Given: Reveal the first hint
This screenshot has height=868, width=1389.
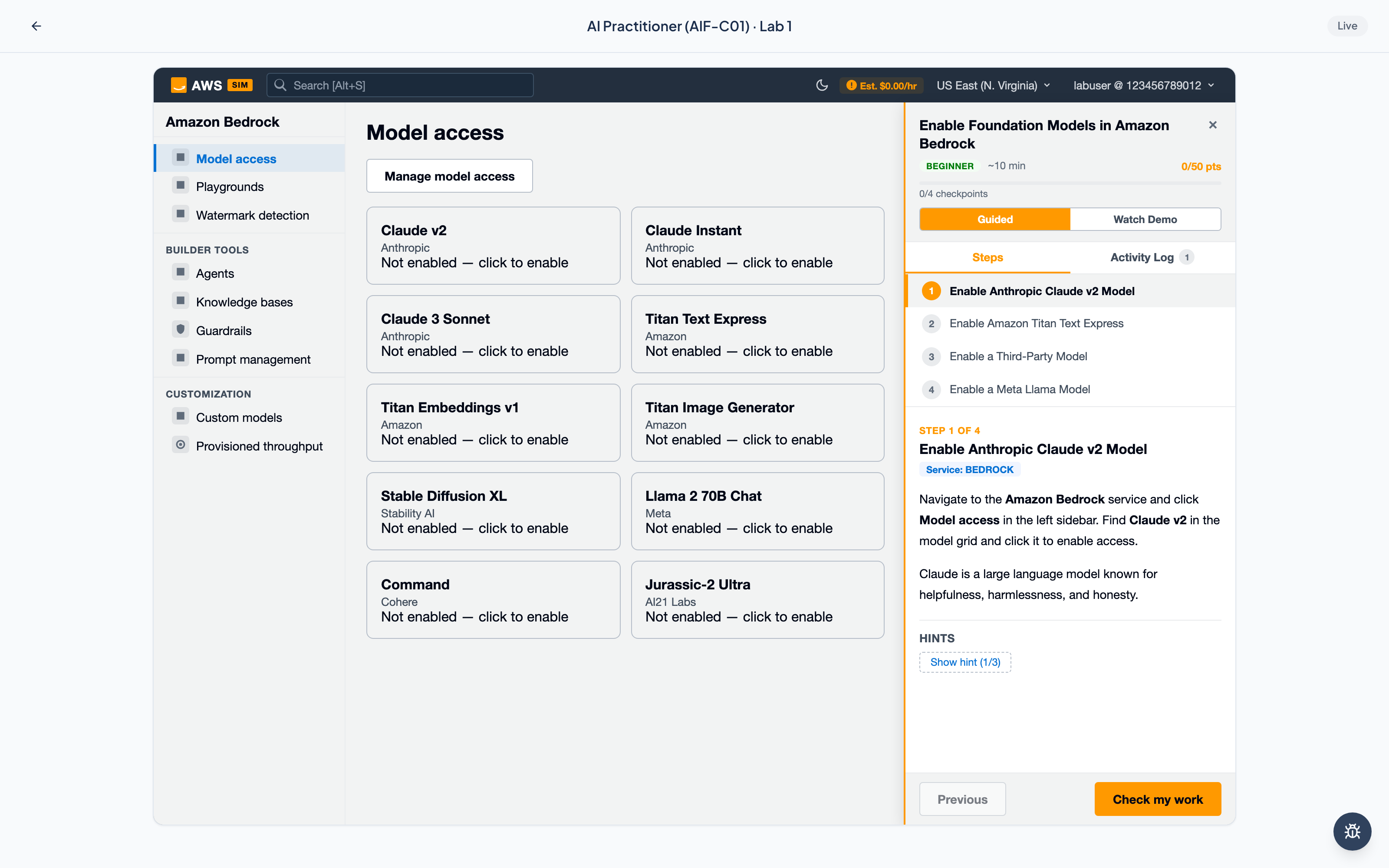Looking at the screenshot, I should [x=965, y=662].
